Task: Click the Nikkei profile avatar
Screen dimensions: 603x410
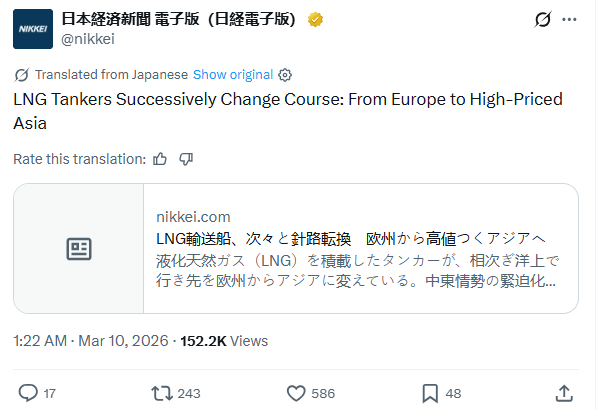Action: (x=32, y=28)
